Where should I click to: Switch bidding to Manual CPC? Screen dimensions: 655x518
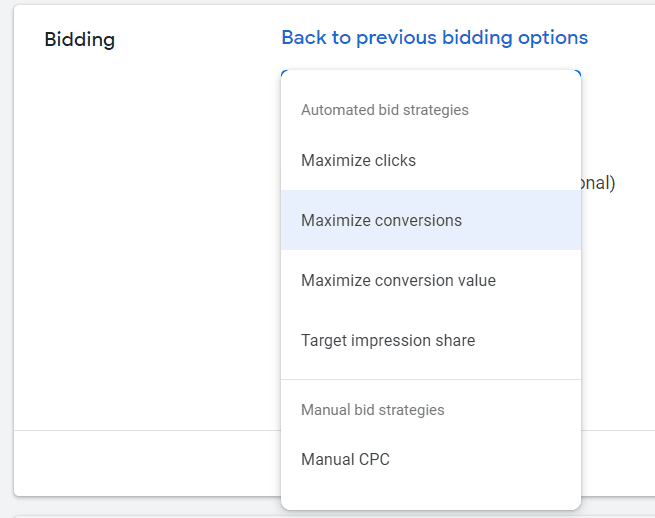click(x=345, y=460)
